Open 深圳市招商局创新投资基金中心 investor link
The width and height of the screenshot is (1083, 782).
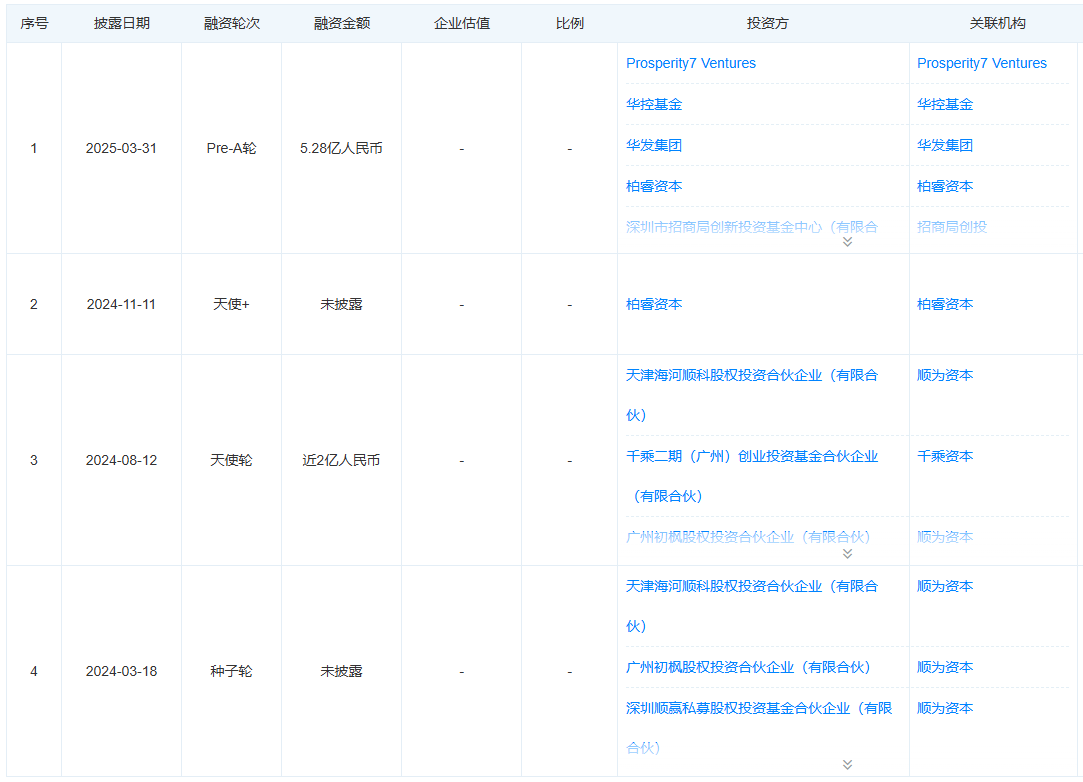coord(751,227)
